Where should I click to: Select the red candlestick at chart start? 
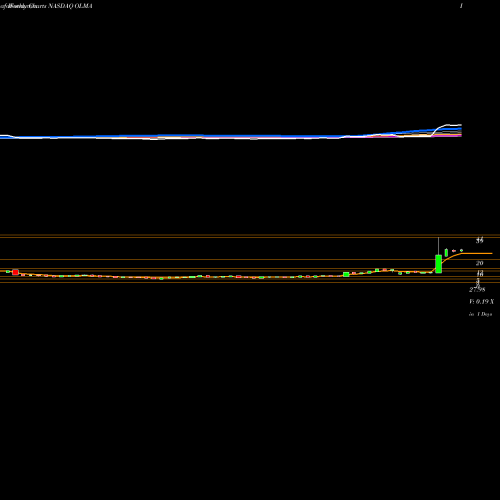pyautogui.click(x=15, y=272)
